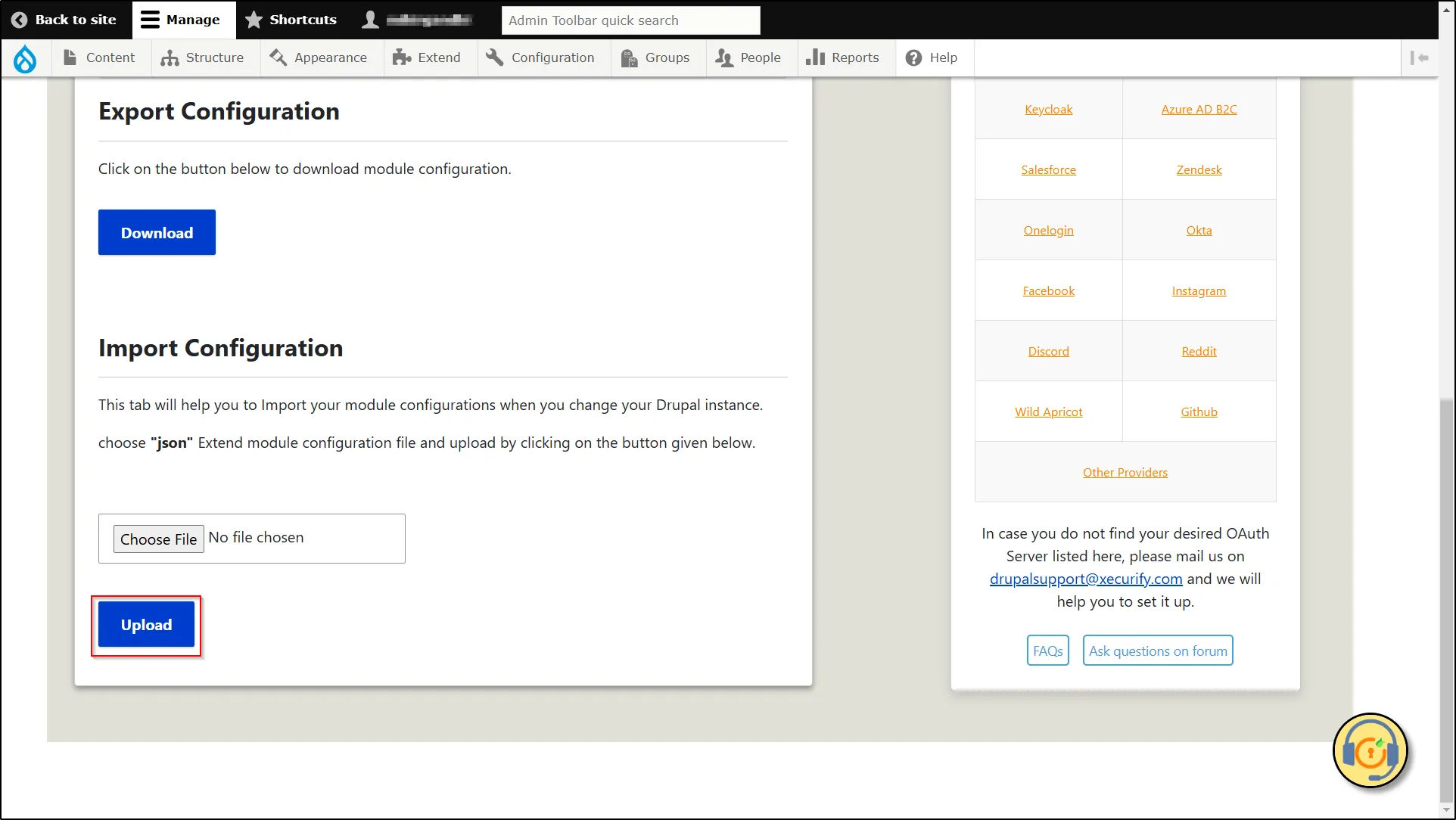Click the Upload button
Viewport: 1456px width, 820px height.
pos(146,624)
